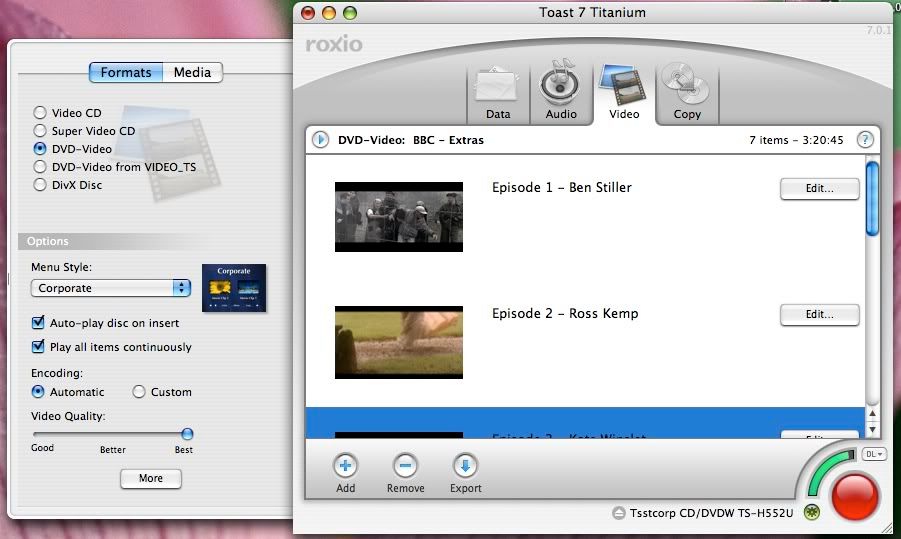The width and height of the screenshot is (901, 539).
Task: Open the Menu Style dropdown
Action: (x=111, y=288)
